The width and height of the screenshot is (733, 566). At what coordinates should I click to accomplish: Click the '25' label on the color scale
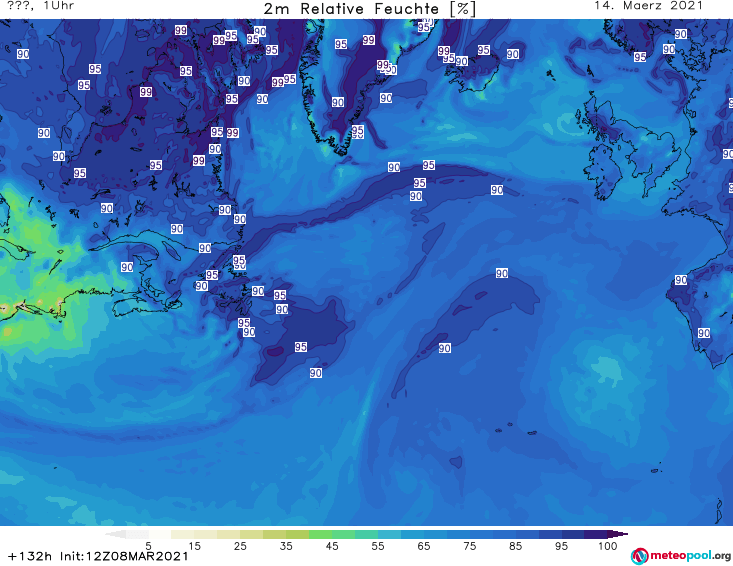[240, 545]
